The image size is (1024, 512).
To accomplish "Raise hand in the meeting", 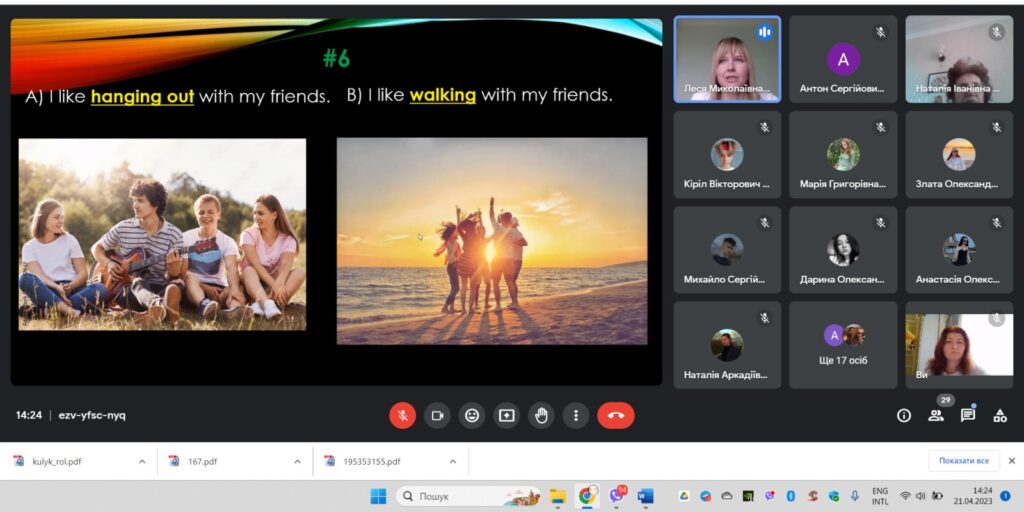I will (x=541, y=415).
